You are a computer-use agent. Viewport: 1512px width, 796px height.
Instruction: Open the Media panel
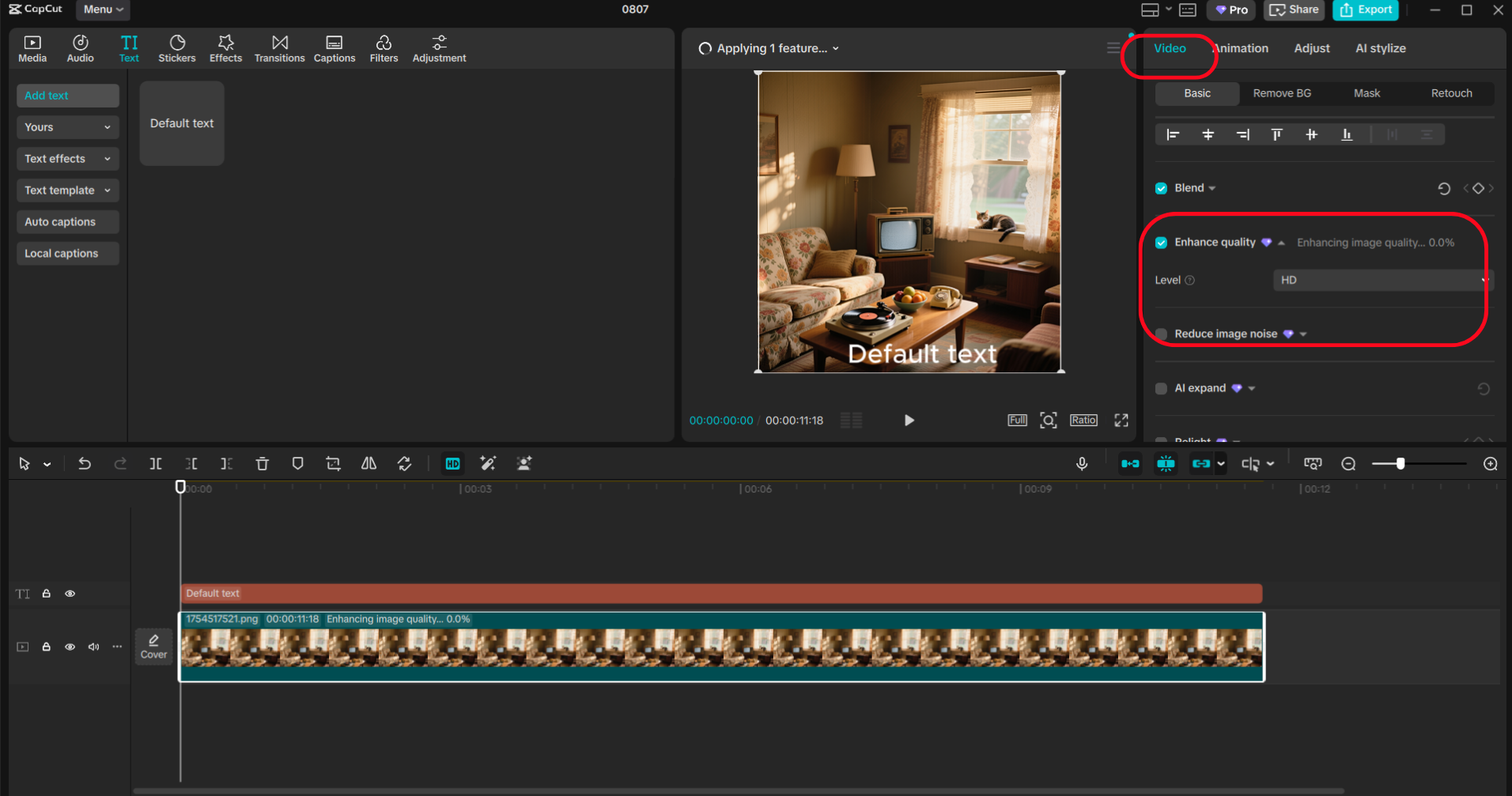click(x=32, y=47)
